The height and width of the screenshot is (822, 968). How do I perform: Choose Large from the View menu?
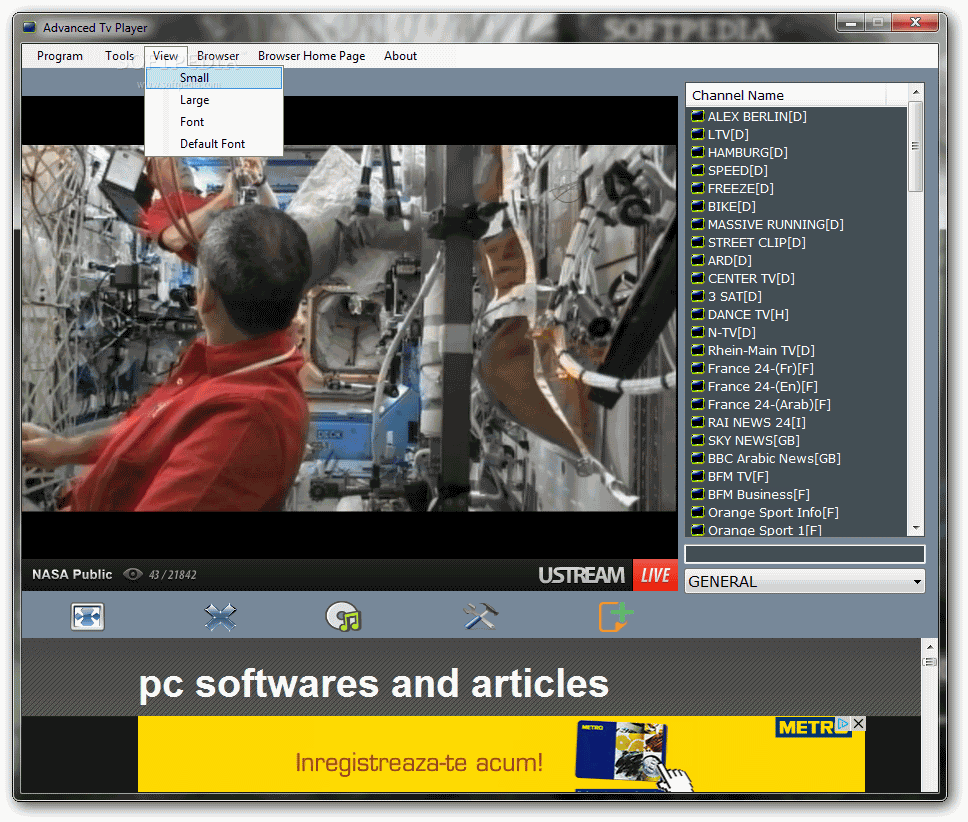click(x=214, y=100)
